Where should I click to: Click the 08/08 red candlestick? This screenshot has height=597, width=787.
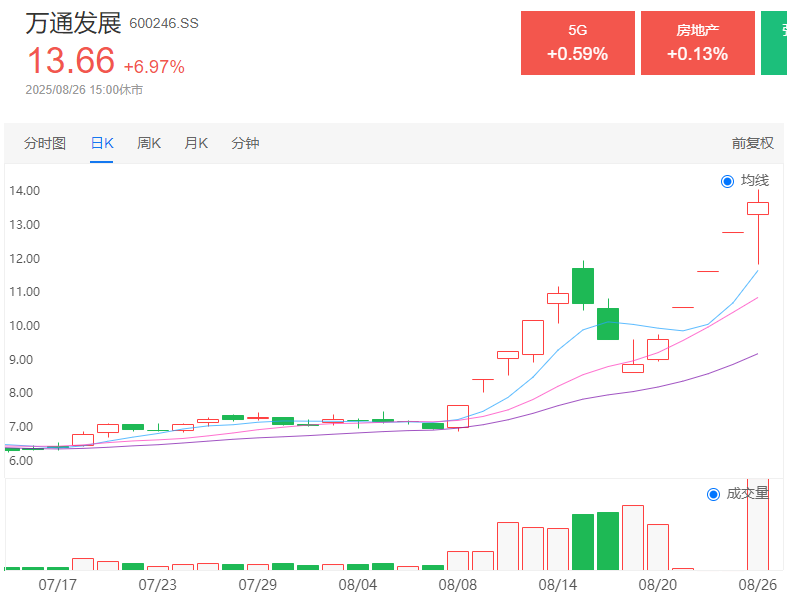[458, 417]
